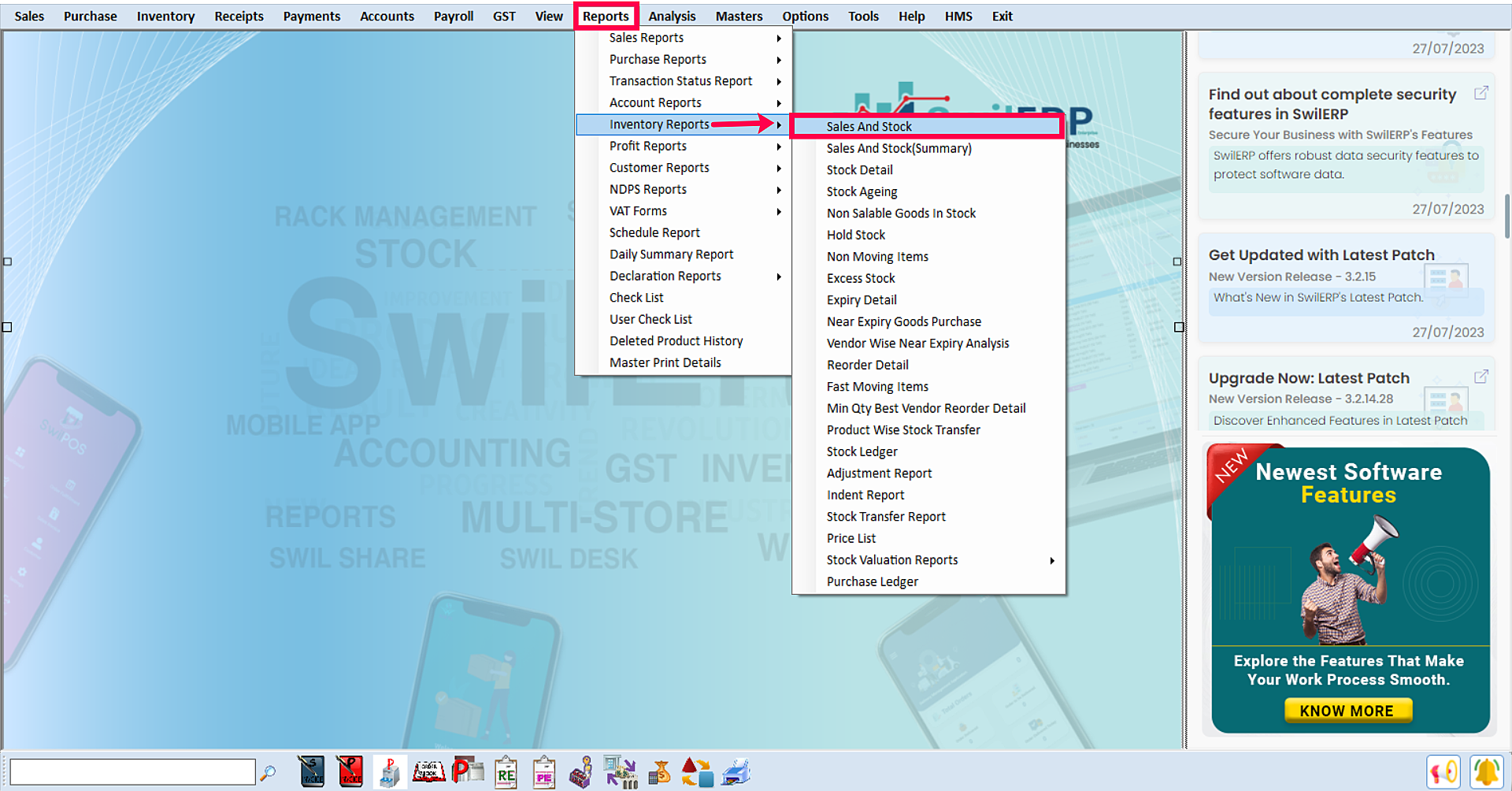Open the blue S Invoice sales shortcut
Image resolution: width=1512 pixels, height=791 pixels.
312,772
